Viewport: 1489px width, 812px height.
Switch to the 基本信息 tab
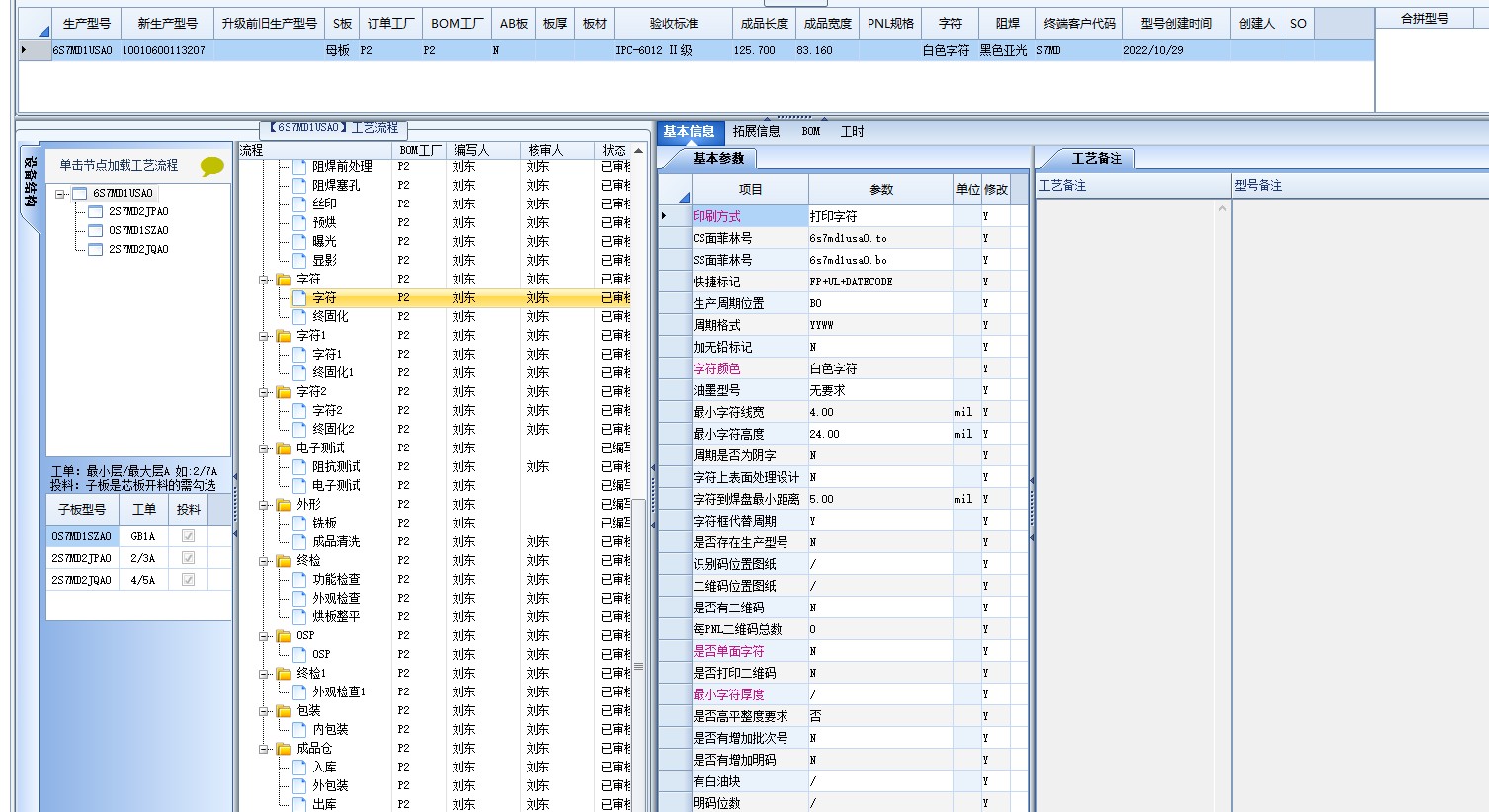(690, 132)
